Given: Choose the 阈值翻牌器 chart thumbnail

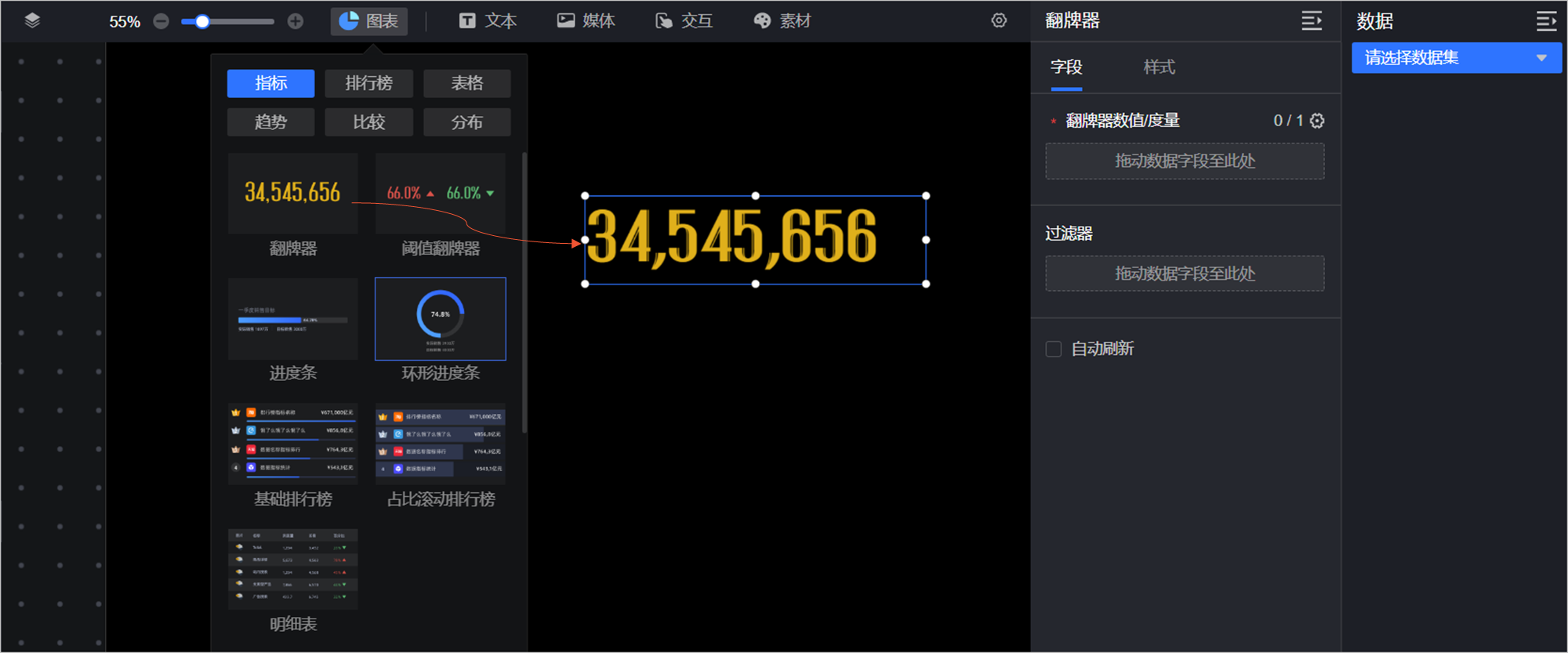Looking at the screenshot, I should (441, 194).
